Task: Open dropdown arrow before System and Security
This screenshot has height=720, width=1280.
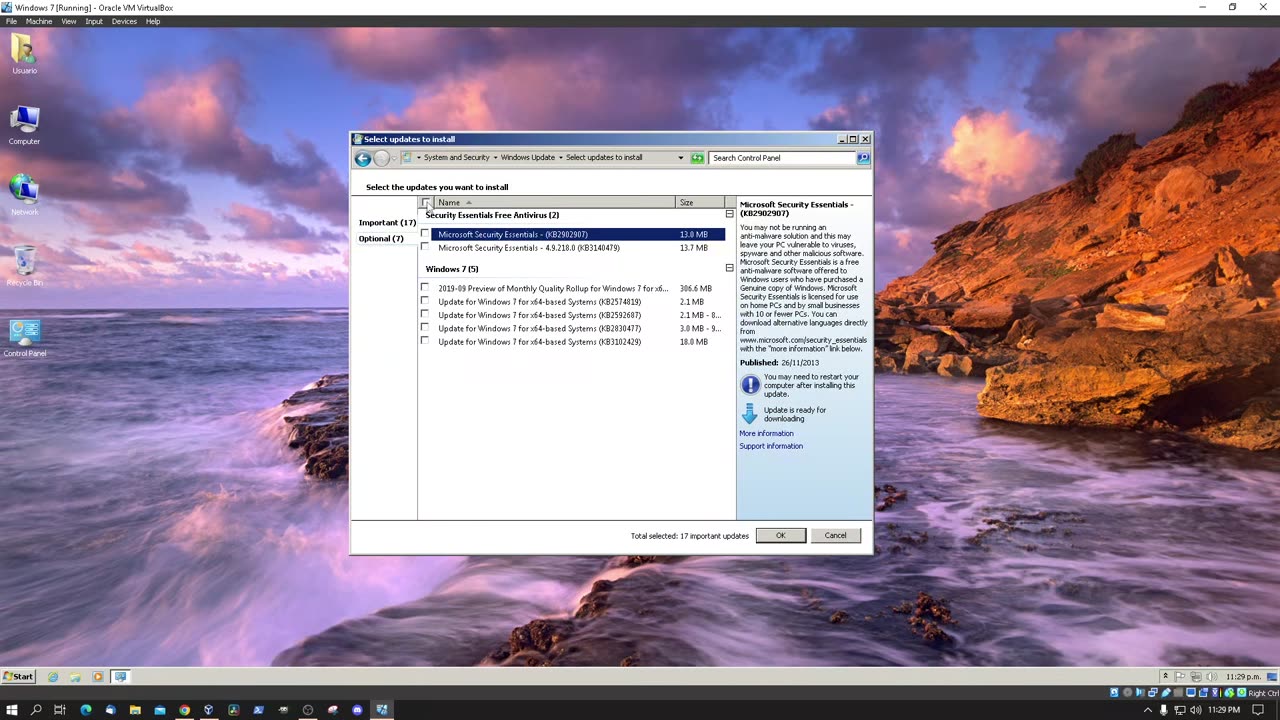Action: click(x=418, y=158)
